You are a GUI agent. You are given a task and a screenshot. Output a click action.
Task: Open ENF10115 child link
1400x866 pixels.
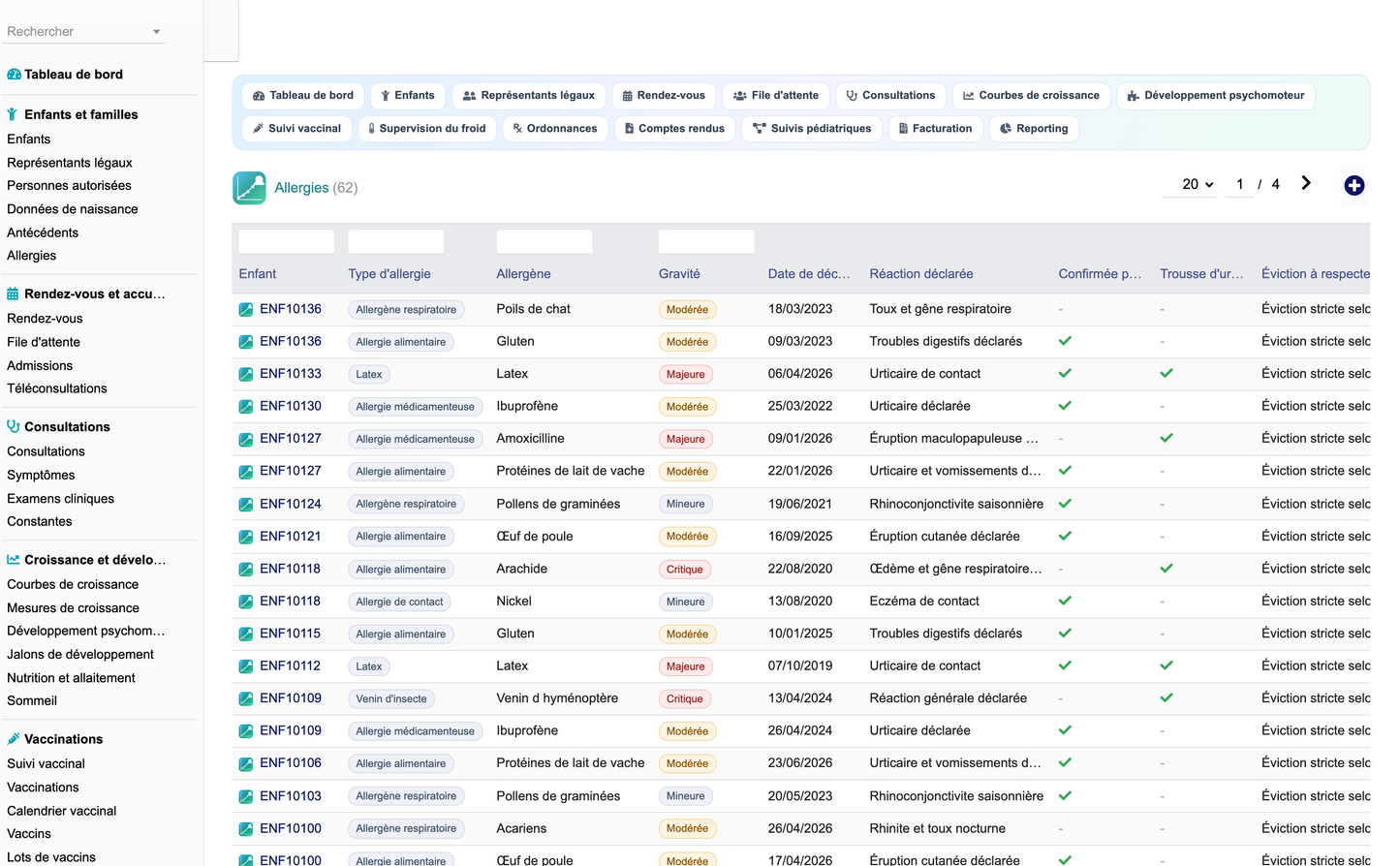[x=291, y=634]
